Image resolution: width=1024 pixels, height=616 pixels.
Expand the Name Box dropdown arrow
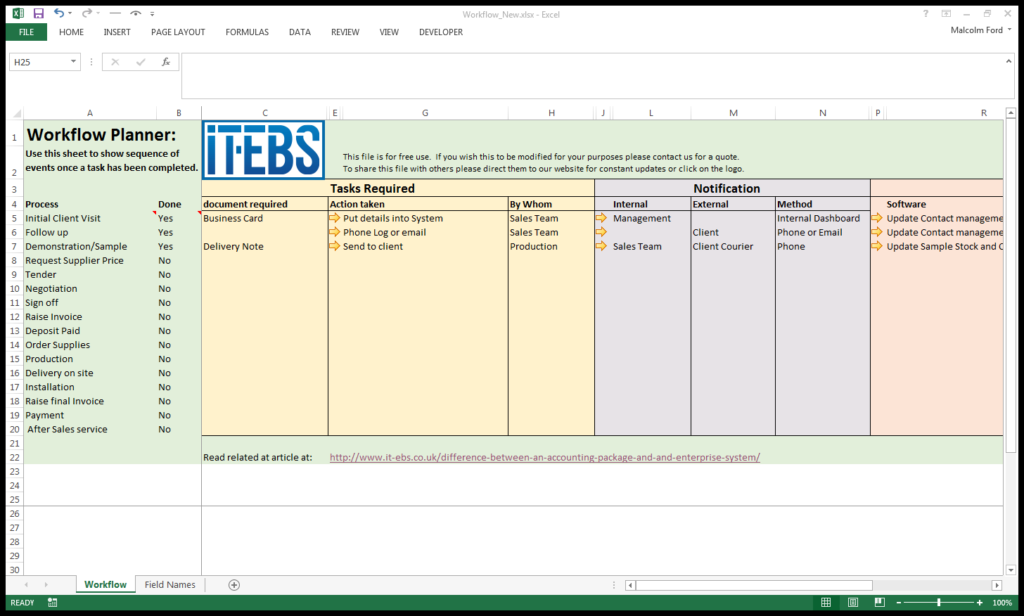(x=73, y=62)
